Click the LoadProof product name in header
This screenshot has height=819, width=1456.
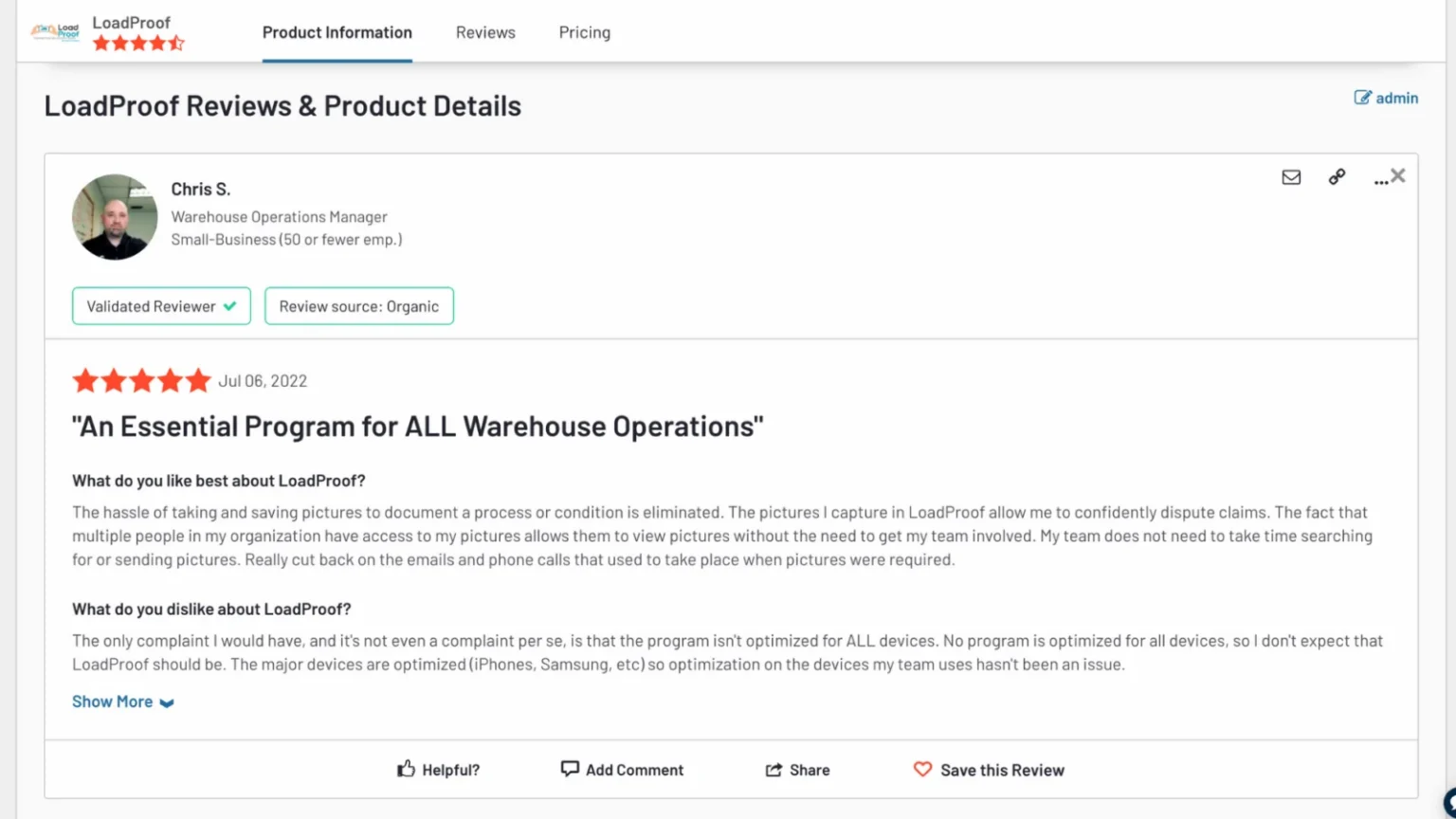[131, 22]
